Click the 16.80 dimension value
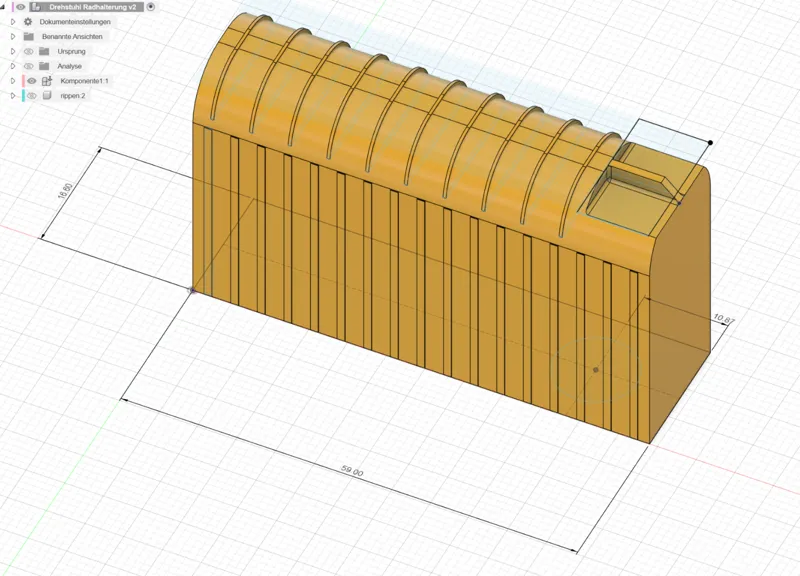This screenshot has height=576, width=800. click(65, 190)
